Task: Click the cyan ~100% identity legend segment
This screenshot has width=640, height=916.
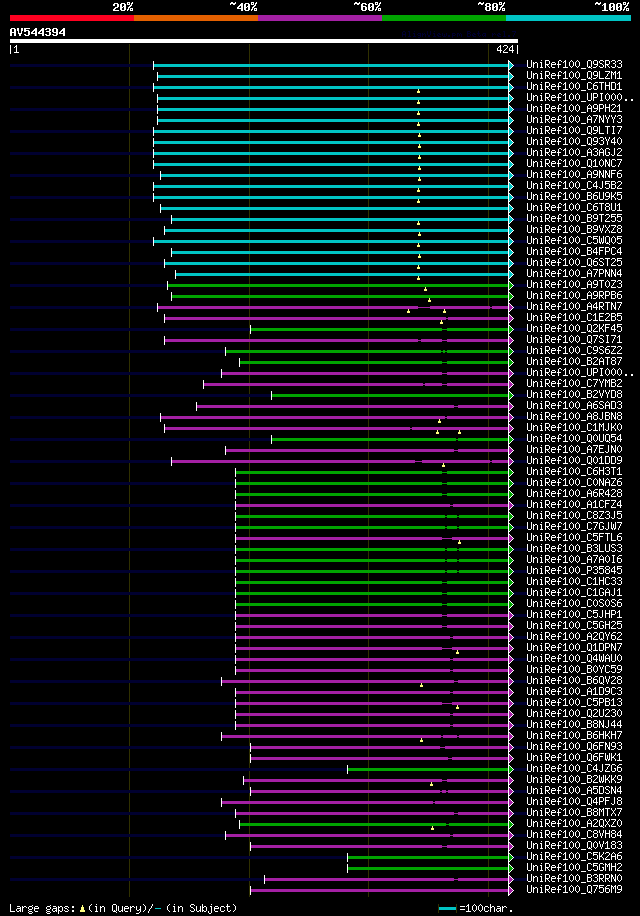Action: (x=568, y=18)
